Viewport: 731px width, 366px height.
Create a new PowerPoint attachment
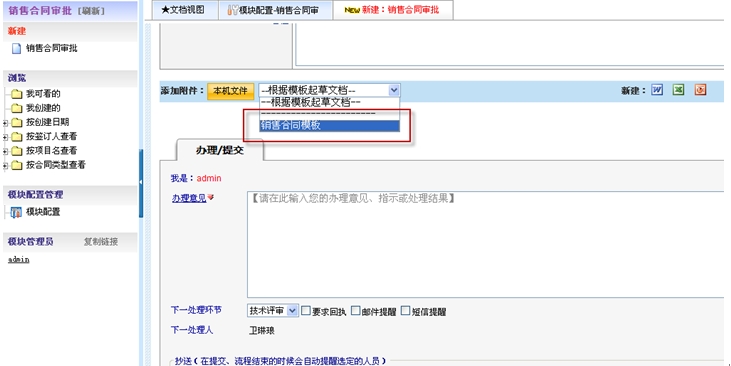pos(700,90)
